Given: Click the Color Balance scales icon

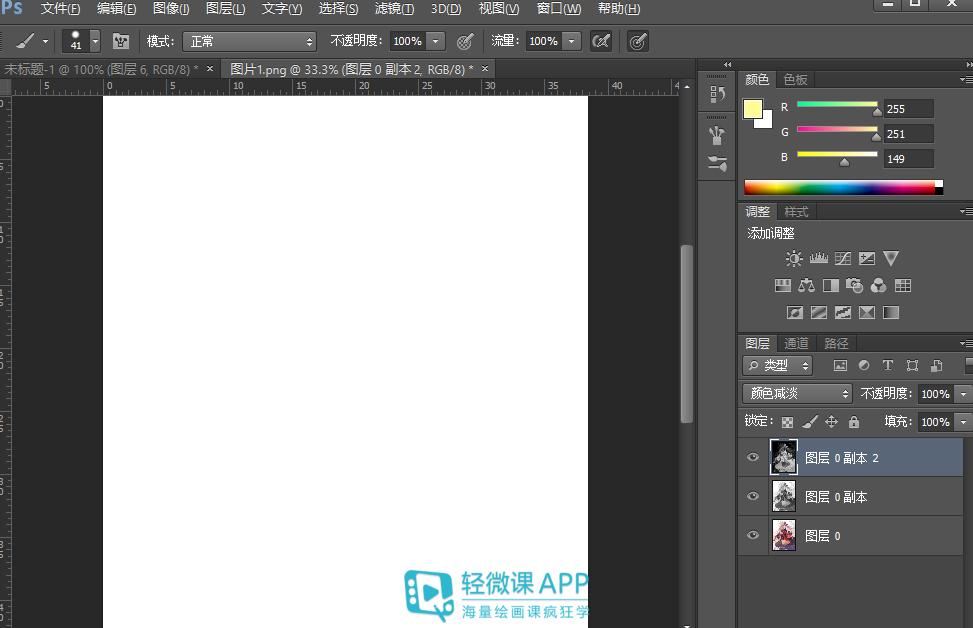Looking at the screenshot, I should pyautogui.click(x=807, y=286).
